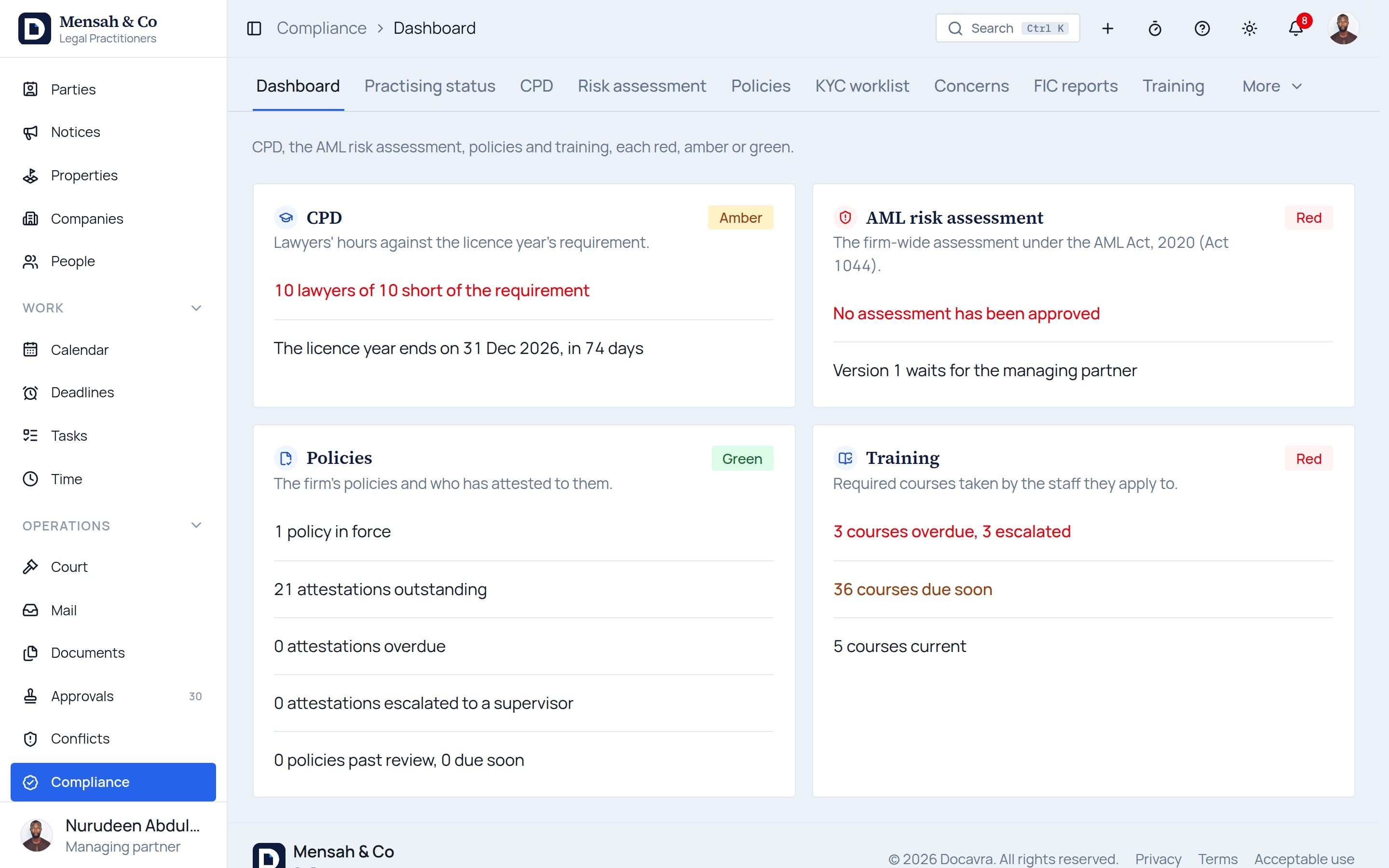Open People in sidebar
The width and height of the screenshot is (1389, 868).
113,261
